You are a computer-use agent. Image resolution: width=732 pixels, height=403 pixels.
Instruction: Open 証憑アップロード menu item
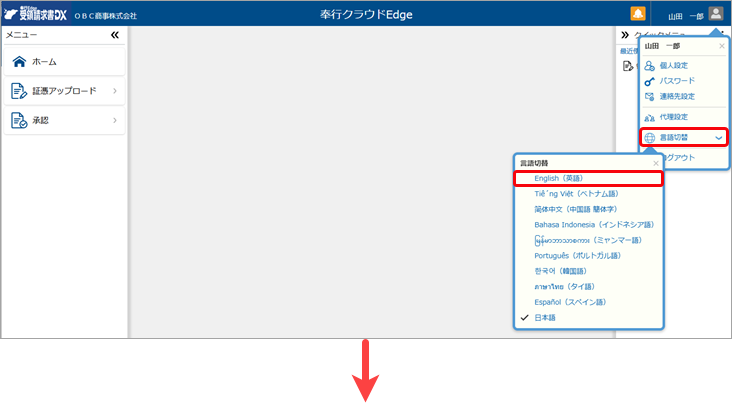point(64,91)
